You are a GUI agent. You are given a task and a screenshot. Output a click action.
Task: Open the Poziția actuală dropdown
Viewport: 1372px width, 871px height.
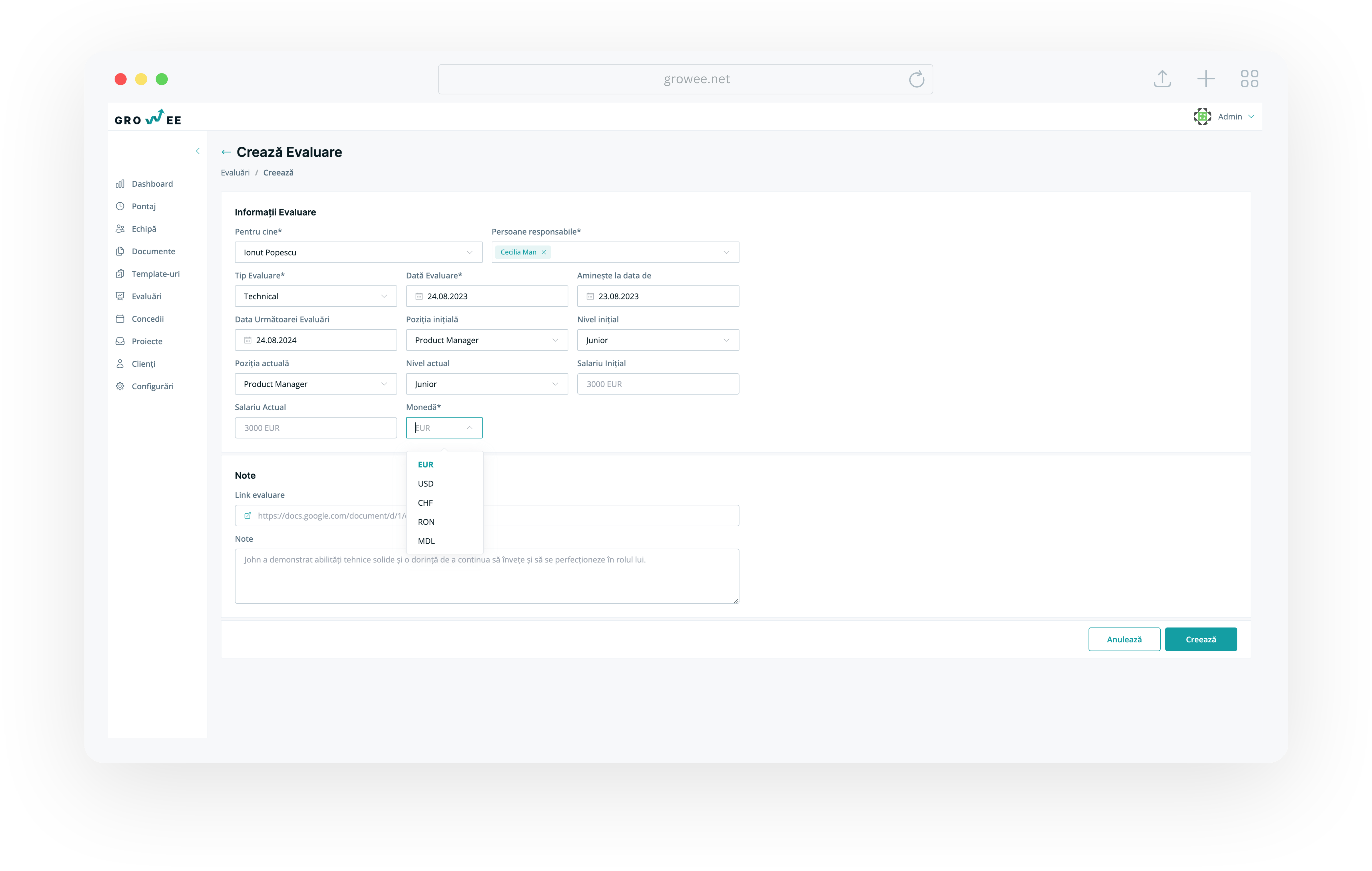pyautogui.click(x=316, y=384)
